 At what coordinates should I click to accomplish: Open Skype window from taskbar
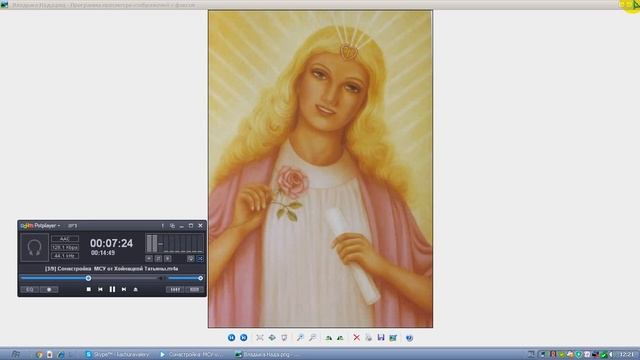pos(118,355)
